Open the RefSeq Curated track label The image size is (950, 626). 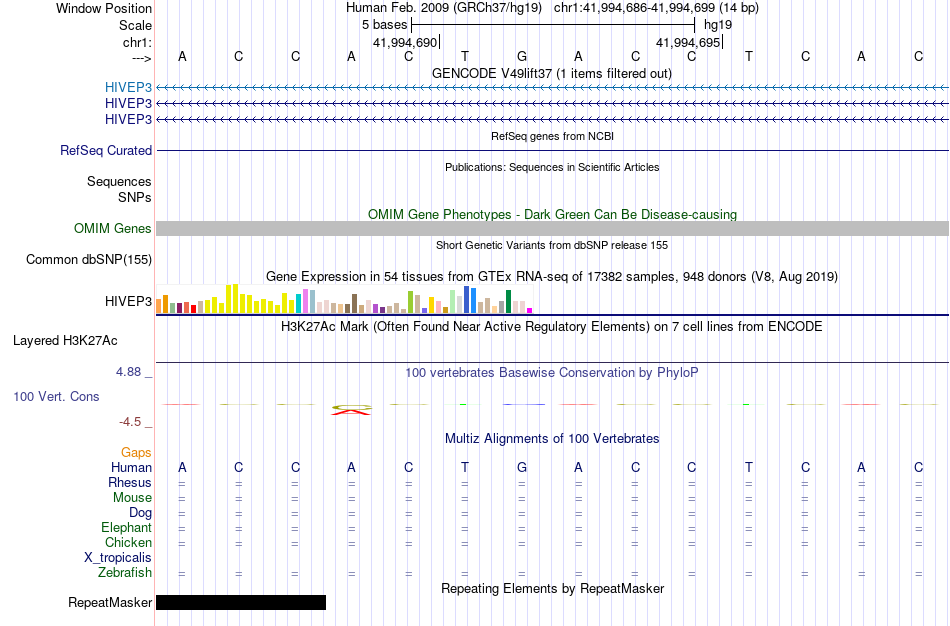pos(106,150)
